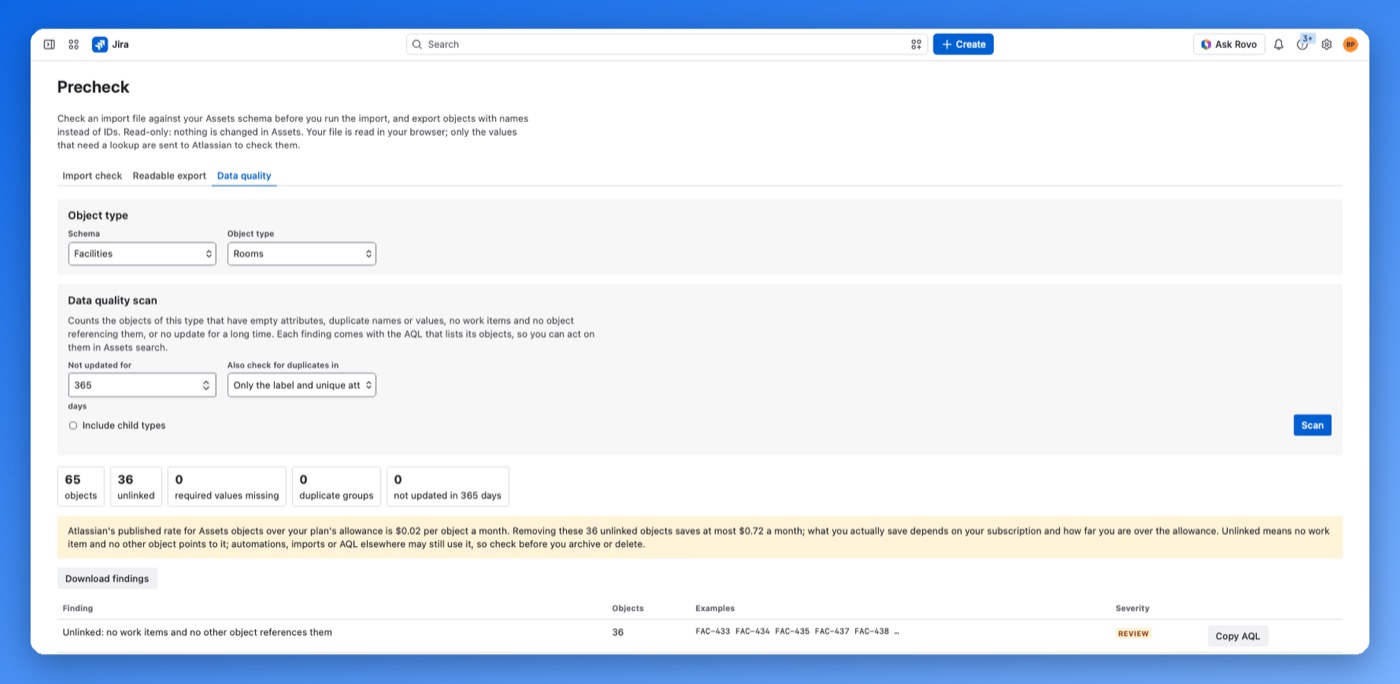Open the help icon with 3+ badge
This screenshot has width=1400, height=684.
coord(1302,44)
